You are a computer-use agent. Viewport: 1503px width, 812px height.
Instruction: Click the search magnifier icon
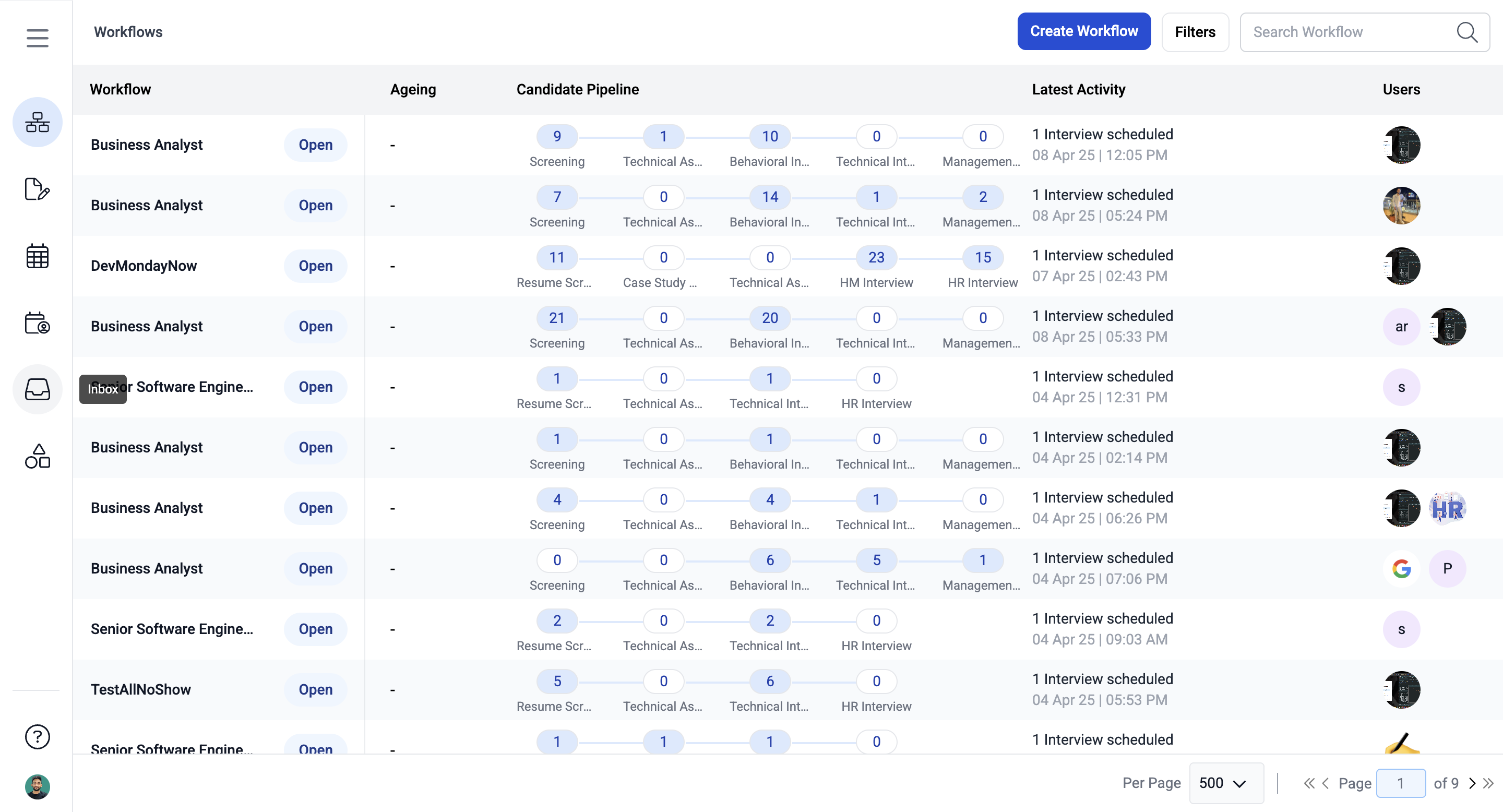(x=1467, y=32)
